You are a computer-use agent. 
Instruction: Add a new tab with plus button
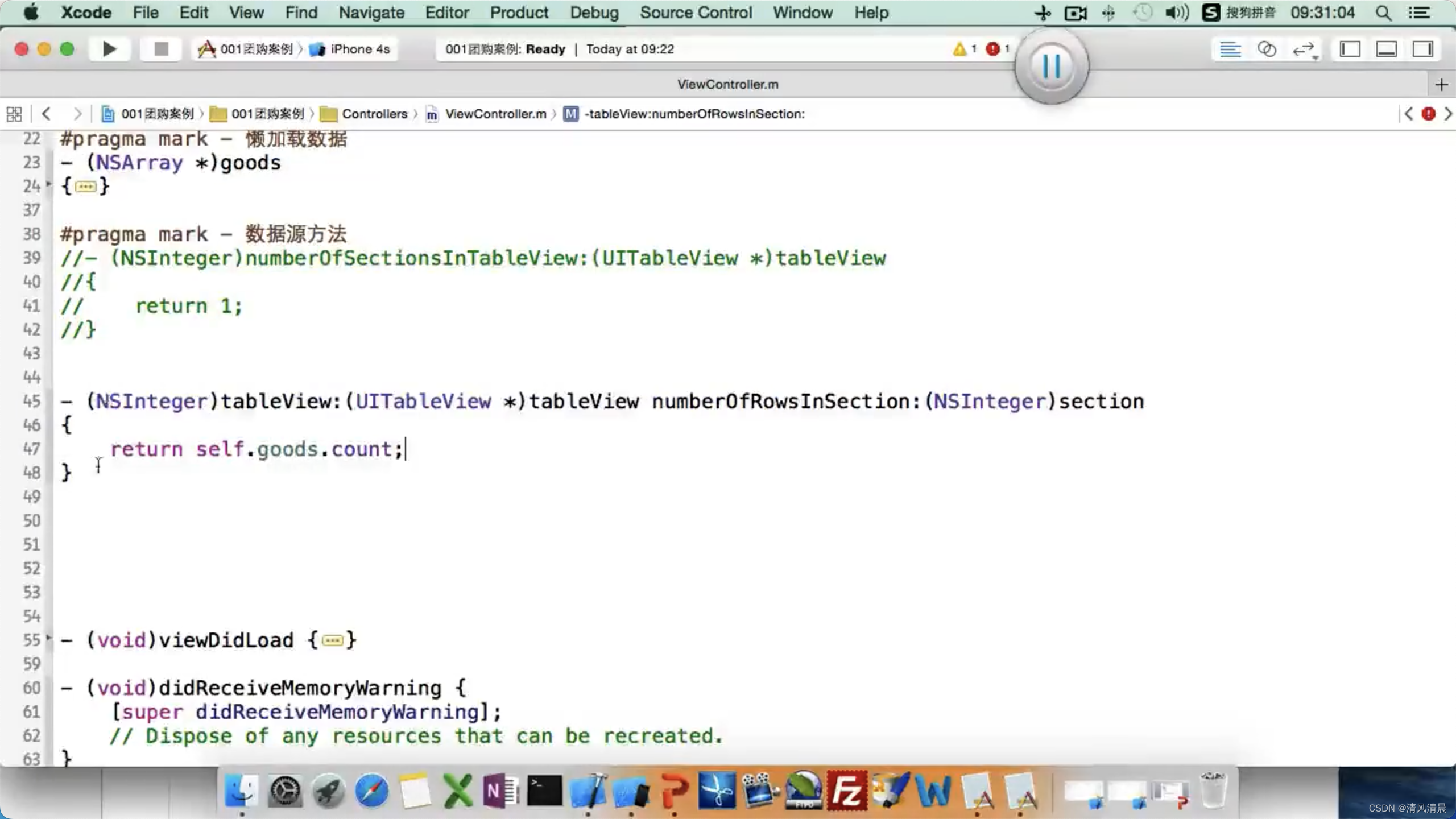(1441, 85)
